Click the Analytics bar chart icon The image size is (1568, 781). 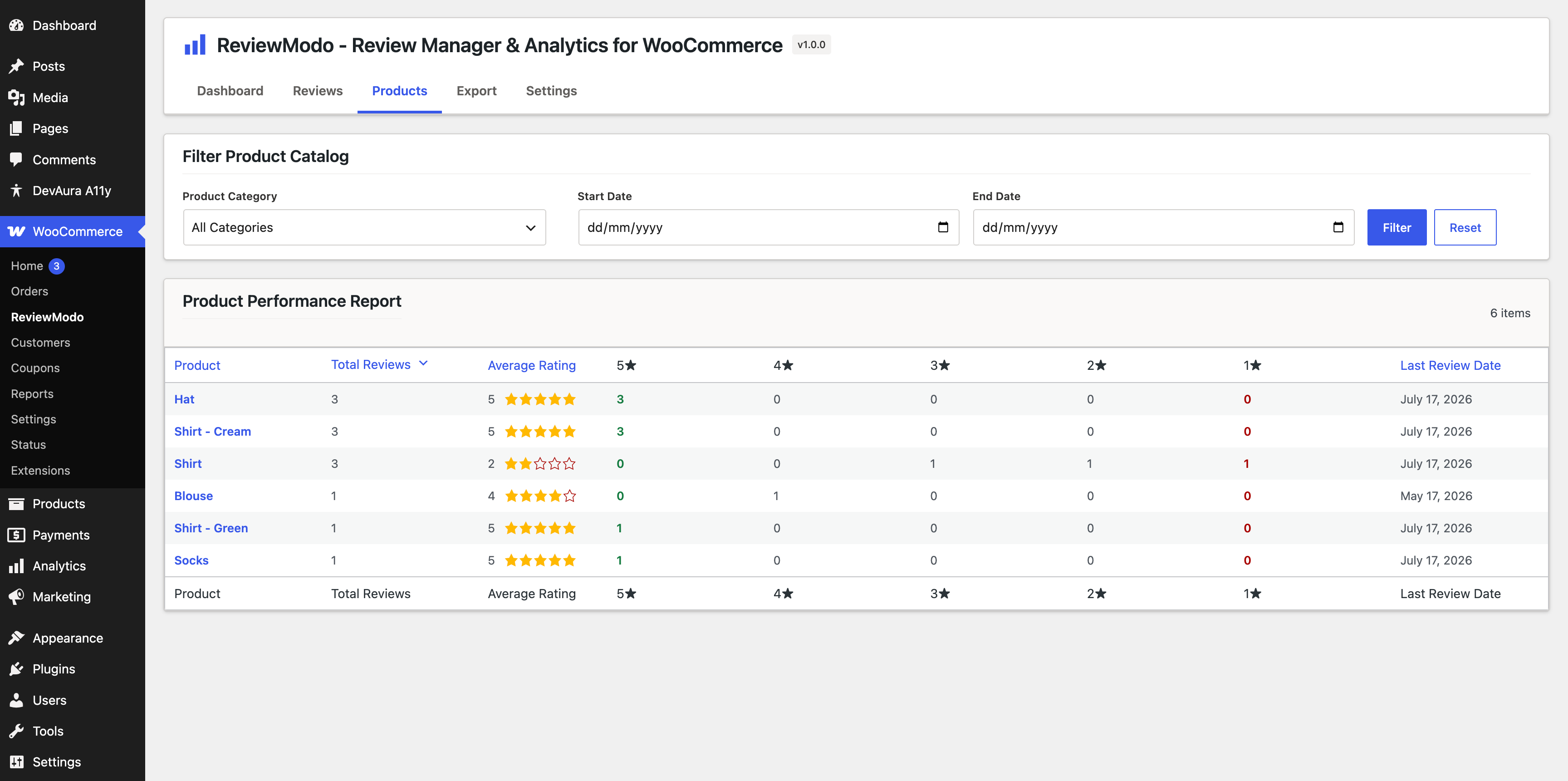pyautogui.click(x=16, y=566)
